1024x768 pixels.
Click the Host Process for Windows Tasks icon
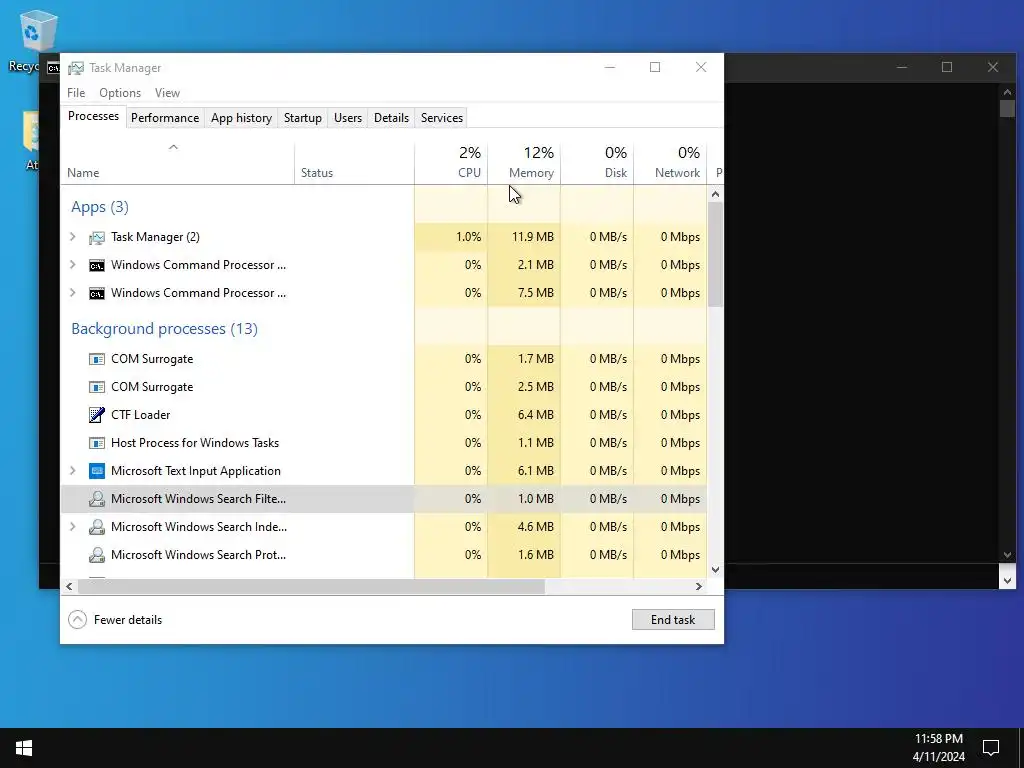point(97,443)
